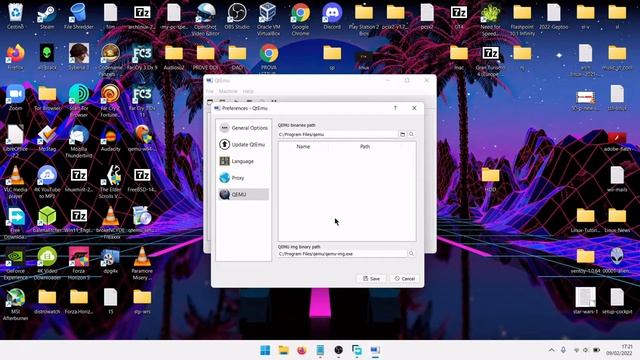The width and height of the screenshot is (640, 360).
Task: Close the Preferences - QtEmu dialog
Action: coord(414,108)
